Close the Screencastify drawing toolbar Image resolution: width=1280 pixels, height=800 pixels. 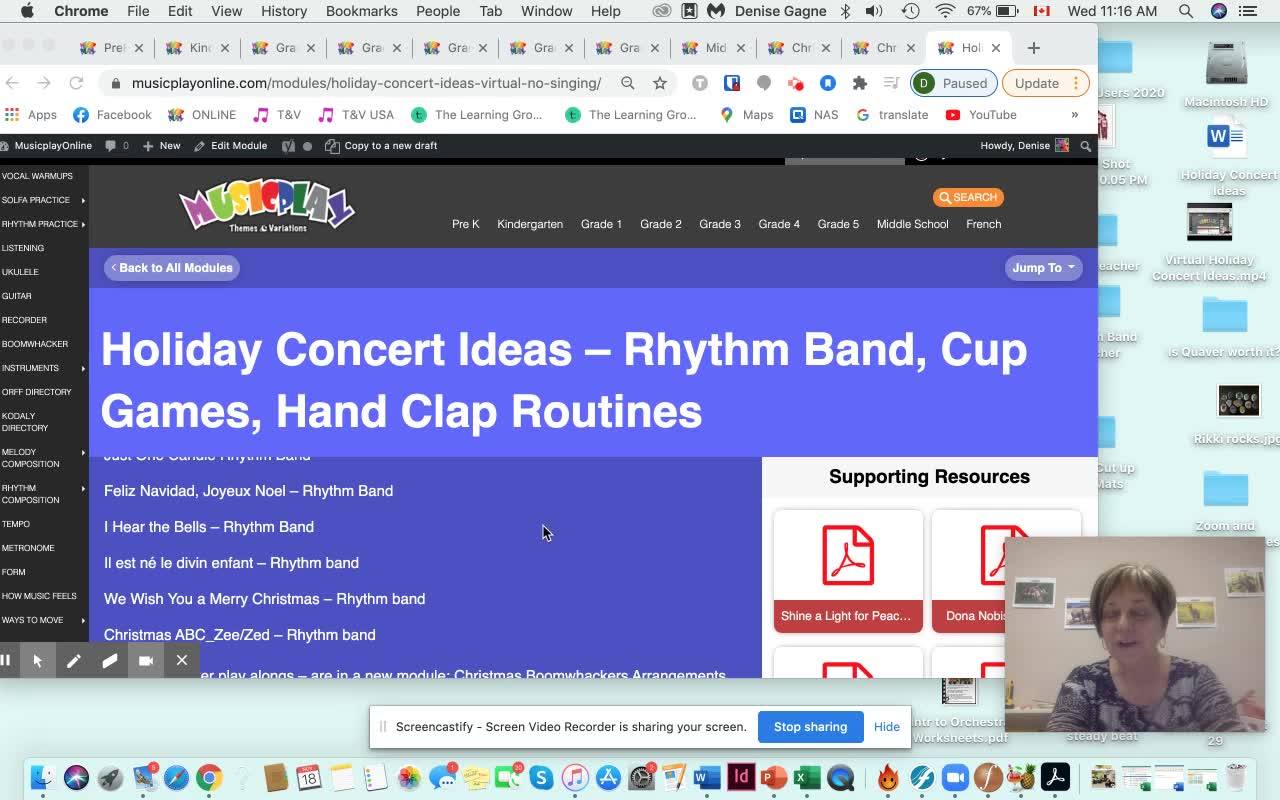click(x=182, y=660)
